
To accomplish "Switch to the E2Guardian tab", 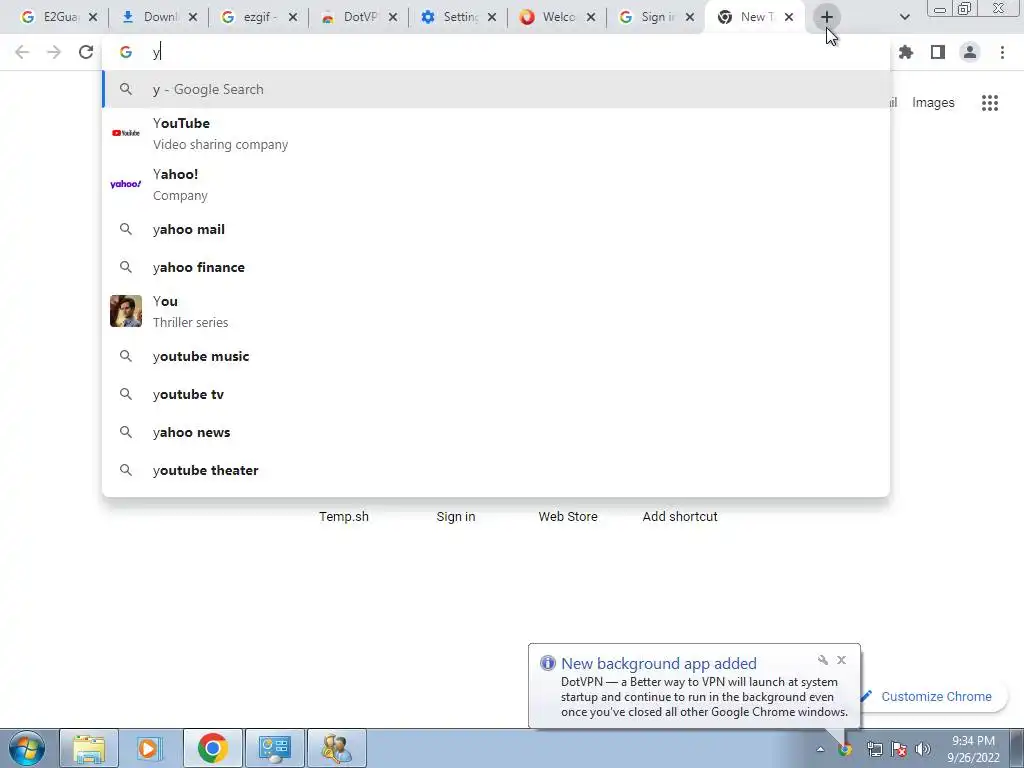I will pos(50,17).
